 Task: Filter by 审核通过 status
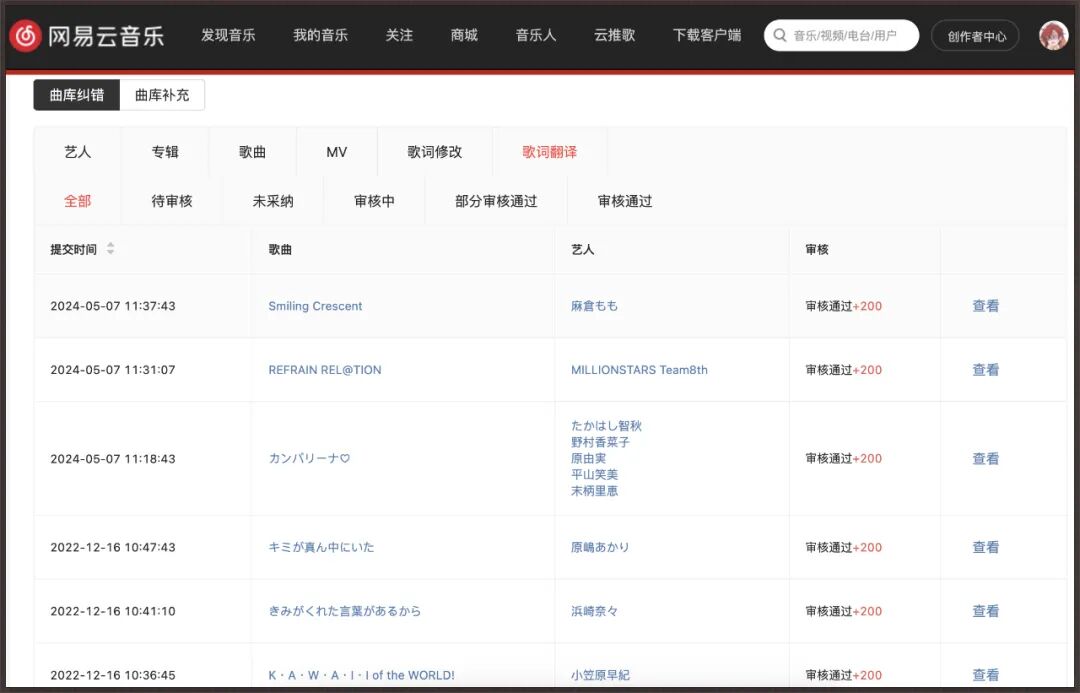click(x=625, y=201)
